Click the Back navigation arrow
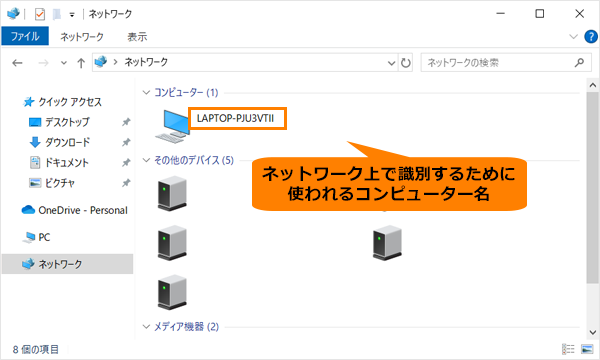 [x=17, y=63]
